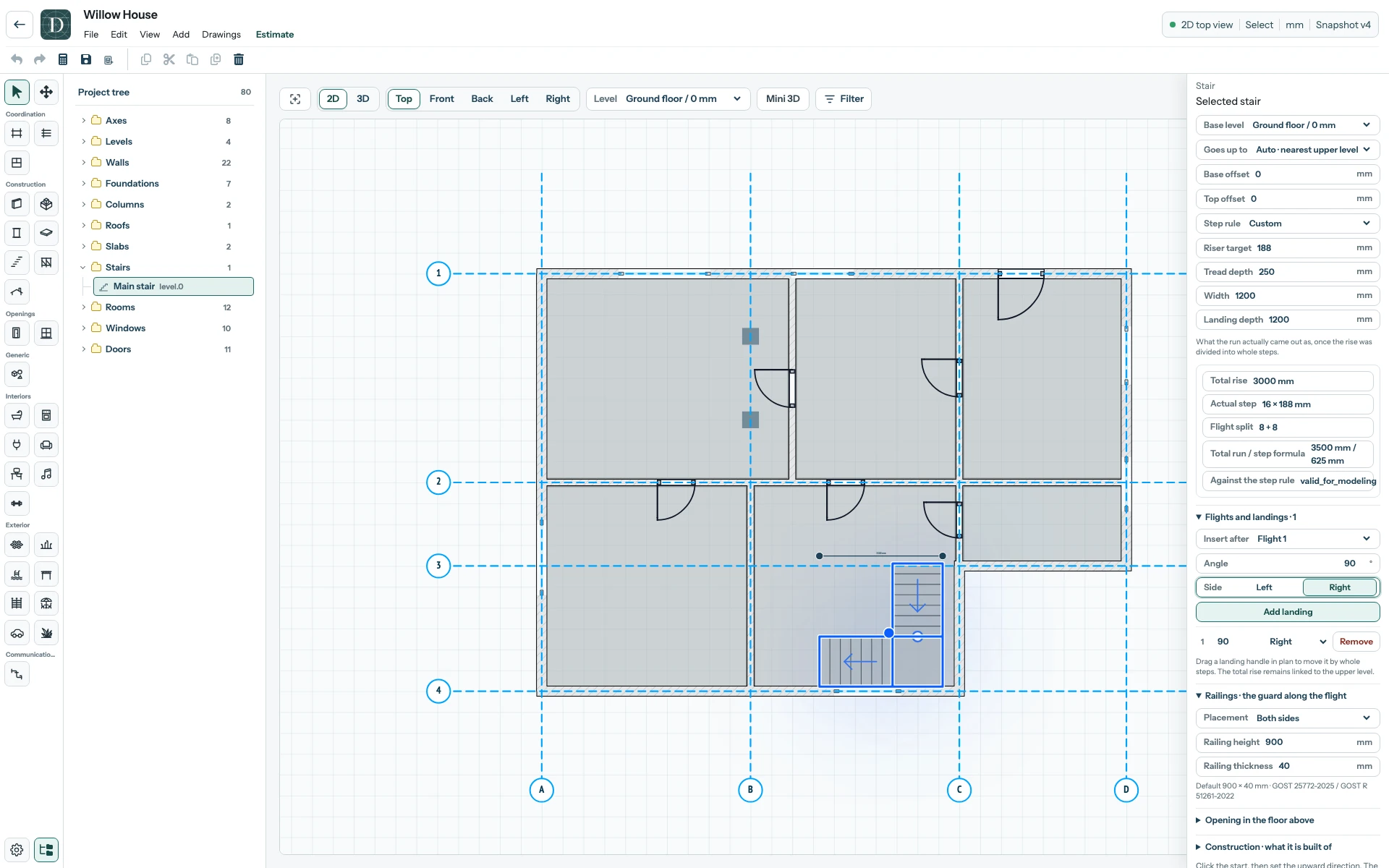The height and width of the screenshot is (868, 1389).
Task: Pick the stair tool in Construction
Action: pos(17,262)
